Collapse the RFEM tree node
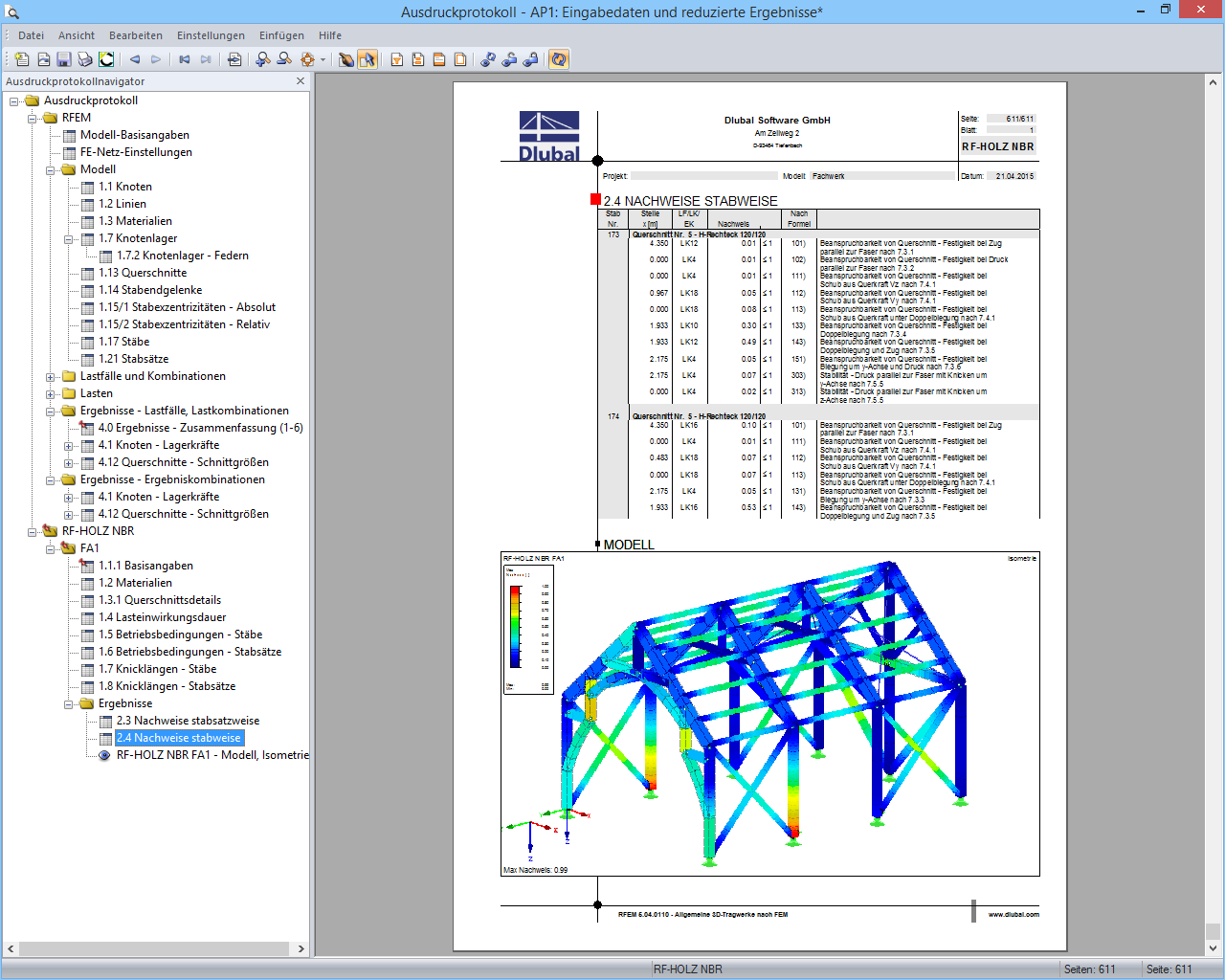The width and height of the screenshot is (1225, 980). click(x=33, y=118)
